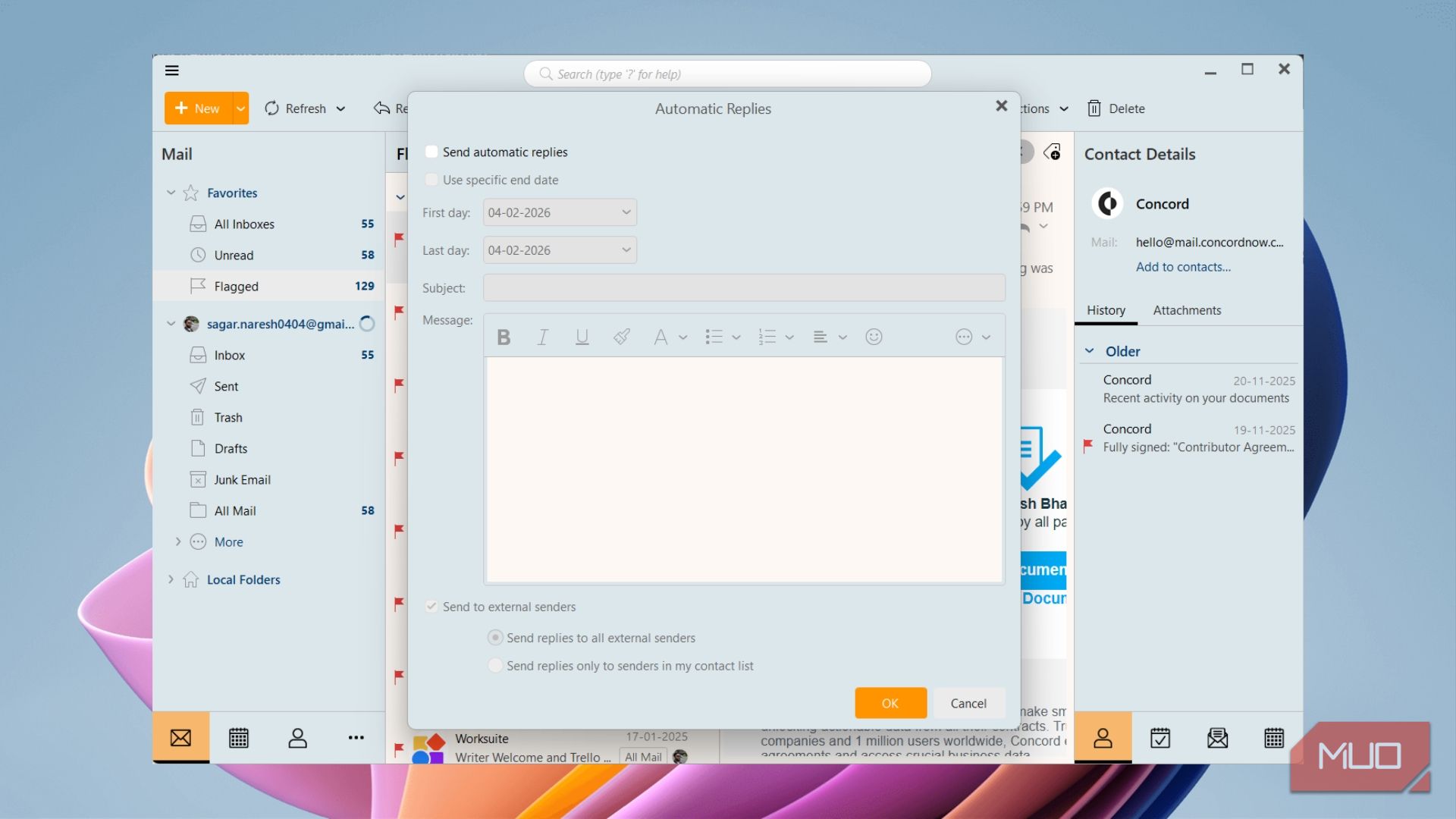Apply Underline formatting icon
This screenshot has width=1456, height=819.
[582, 337]
